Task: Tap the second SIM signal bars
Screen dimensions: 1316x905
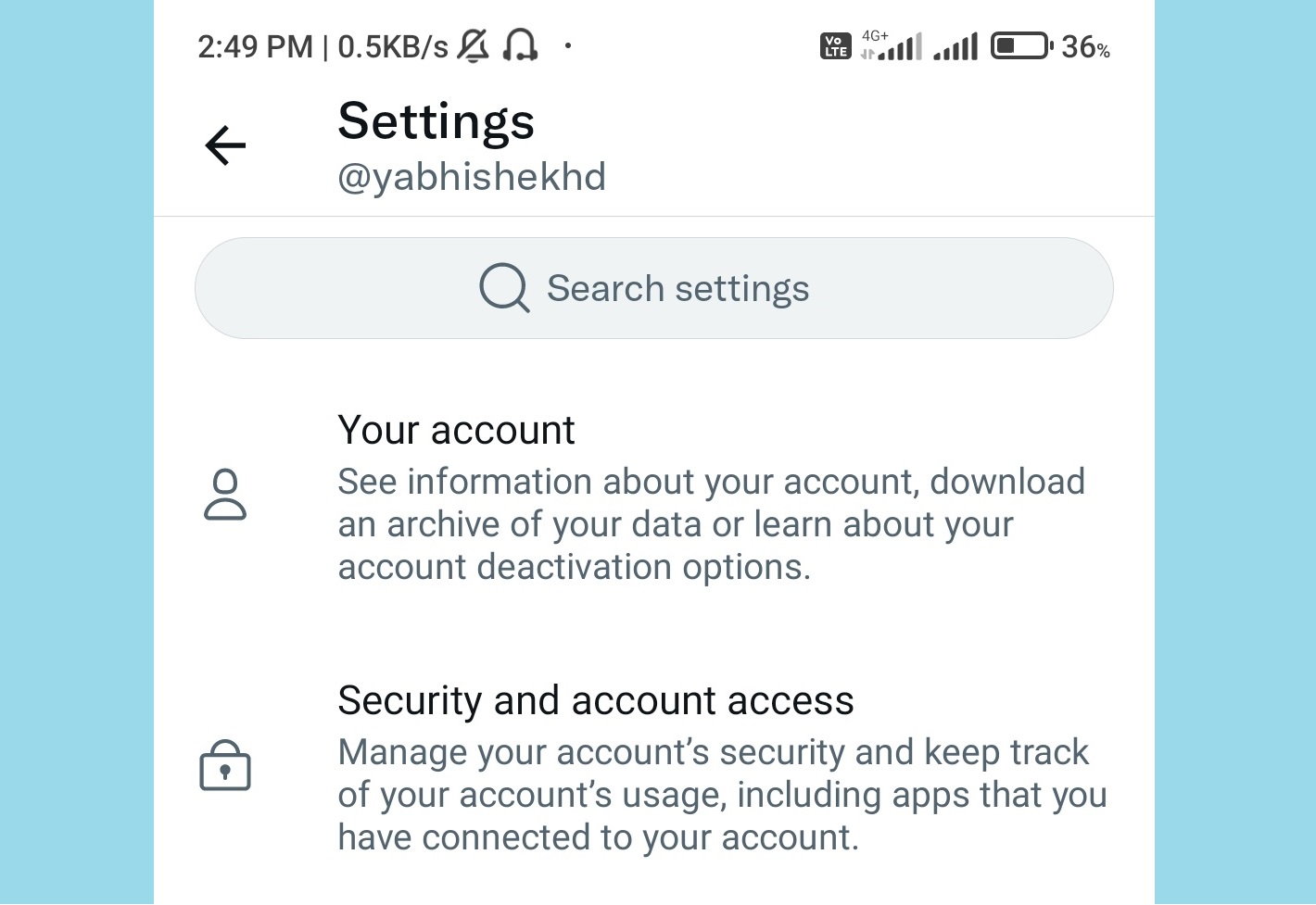Action: 955,46
